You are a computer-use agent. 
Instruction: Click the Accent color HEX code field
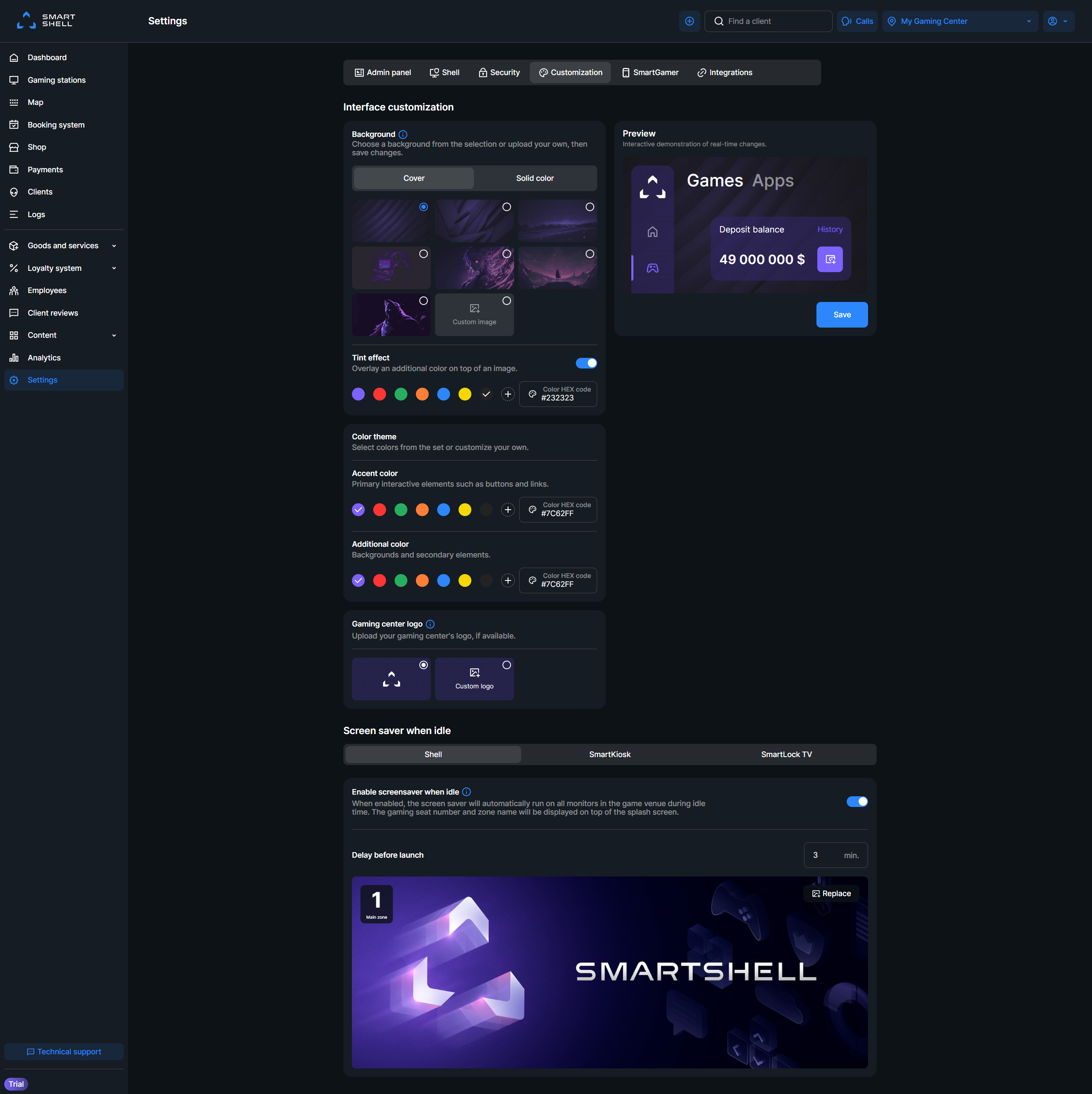558,510
